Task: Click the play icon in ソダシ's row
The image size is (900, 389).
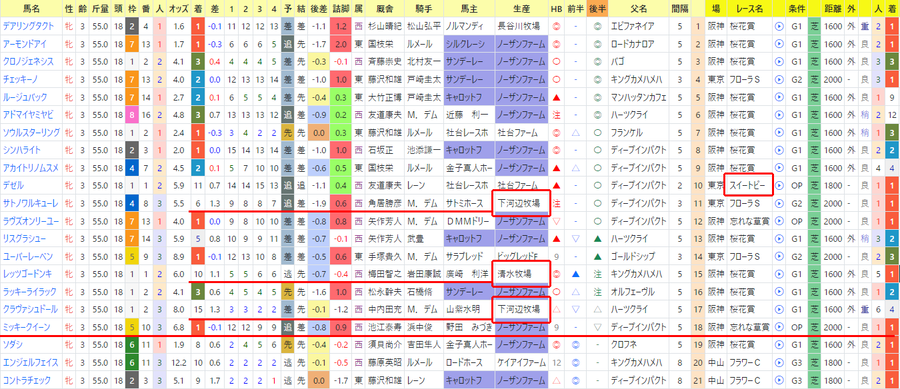Action: 779,345
